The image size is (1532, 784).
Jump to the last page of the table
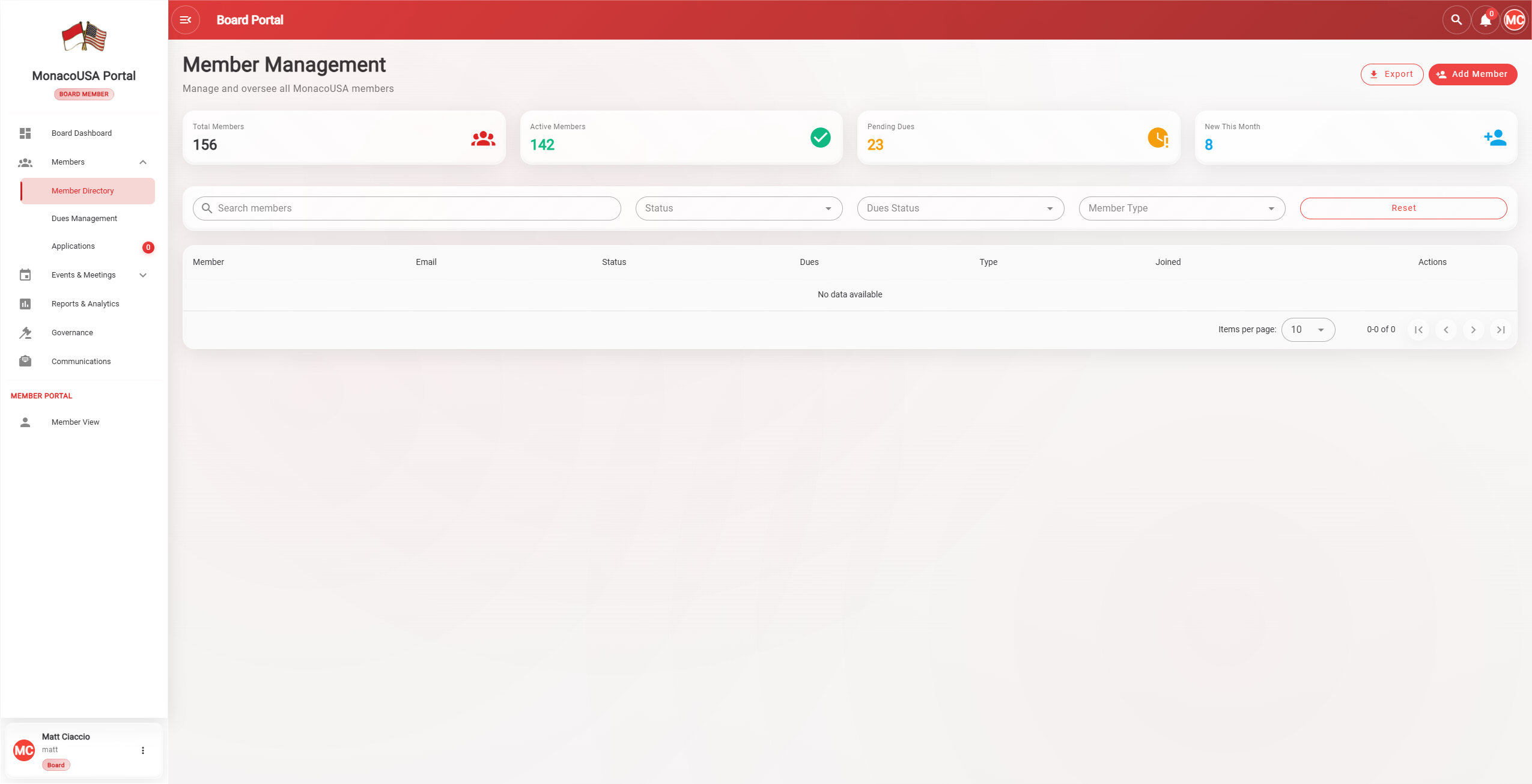pos(1501,330)
